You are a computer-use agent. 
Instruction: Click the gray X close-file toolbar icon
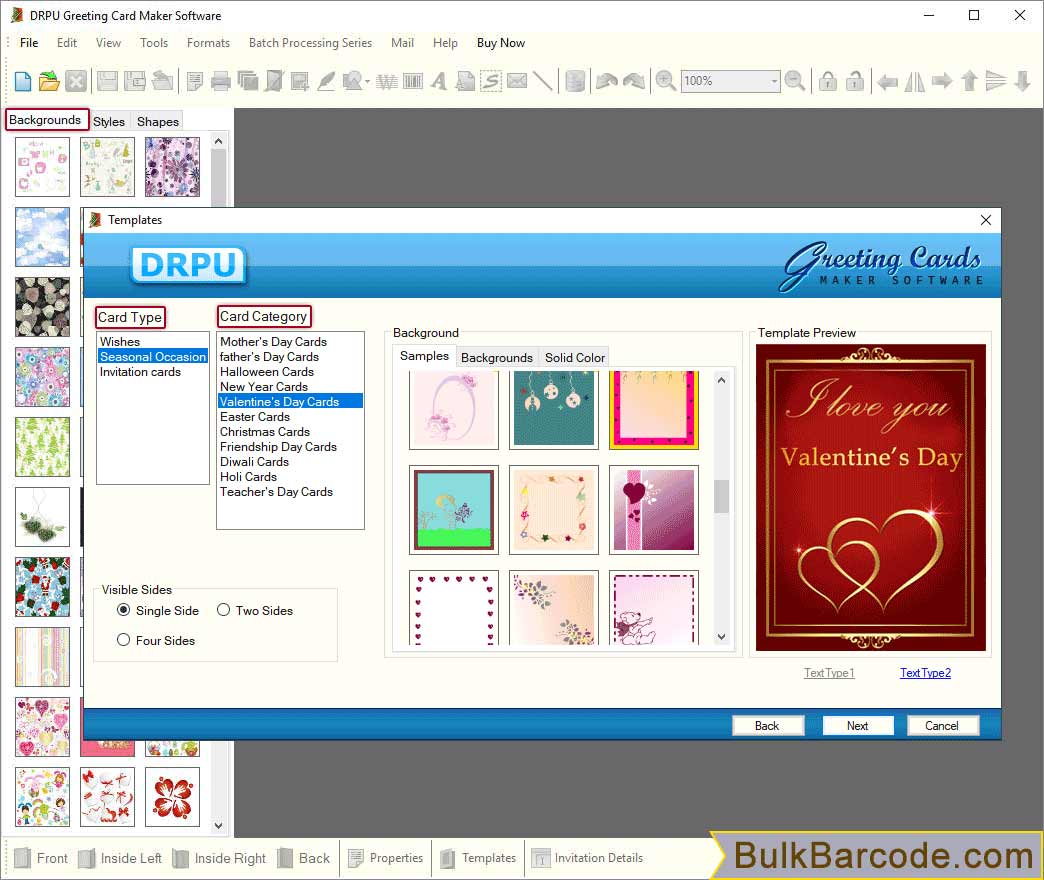point(76,81)
